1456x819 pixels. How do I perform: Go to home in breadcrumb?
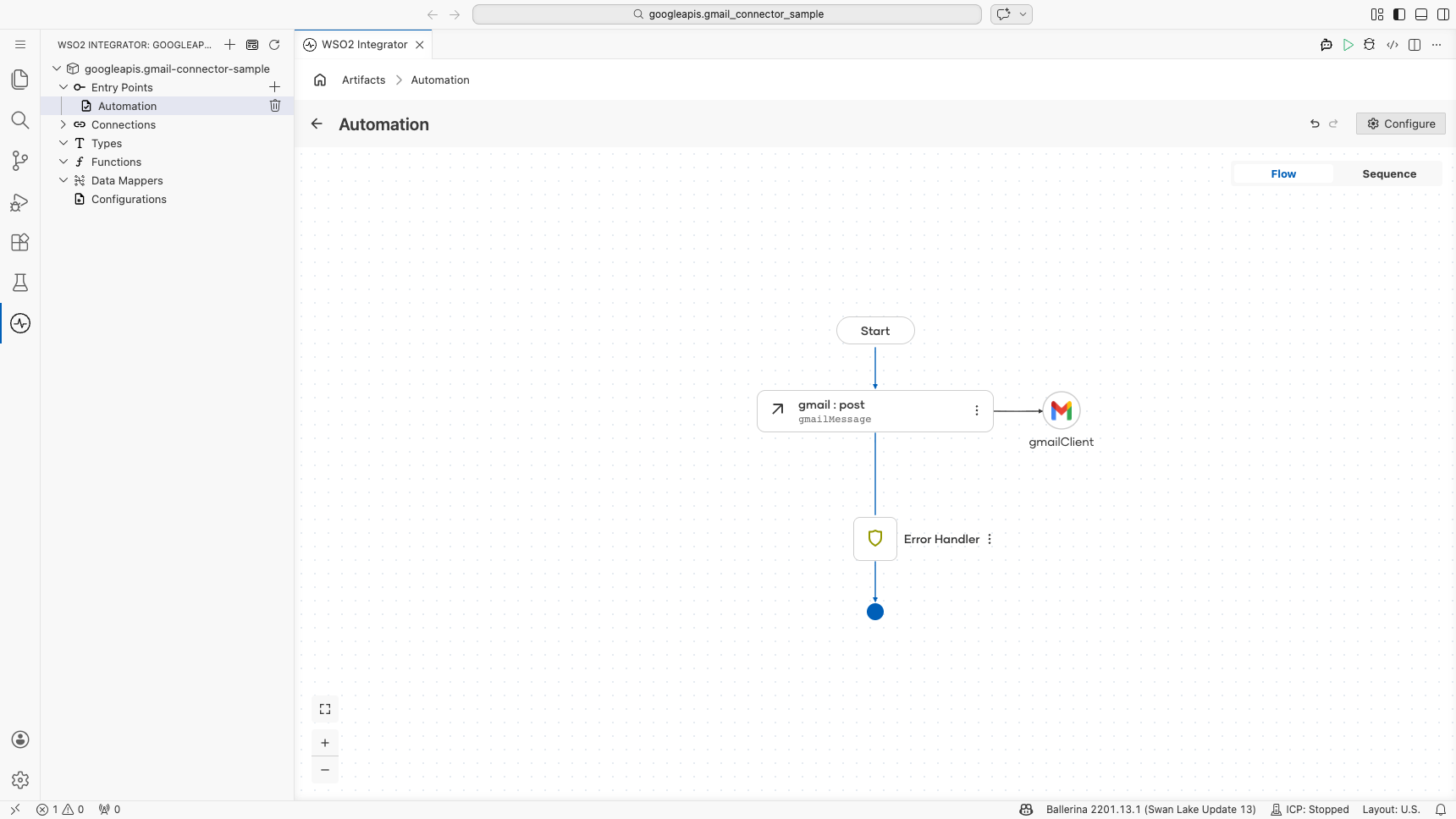[x=320, y=80]
